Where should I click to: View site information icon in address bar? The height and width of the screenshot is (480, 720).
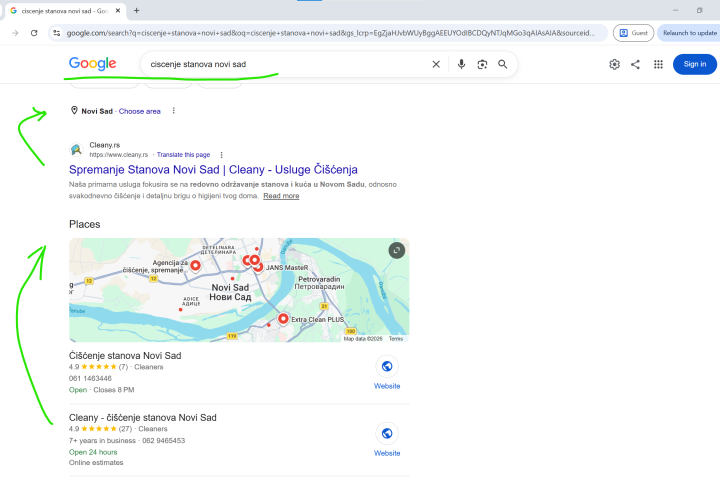[56, 33]
